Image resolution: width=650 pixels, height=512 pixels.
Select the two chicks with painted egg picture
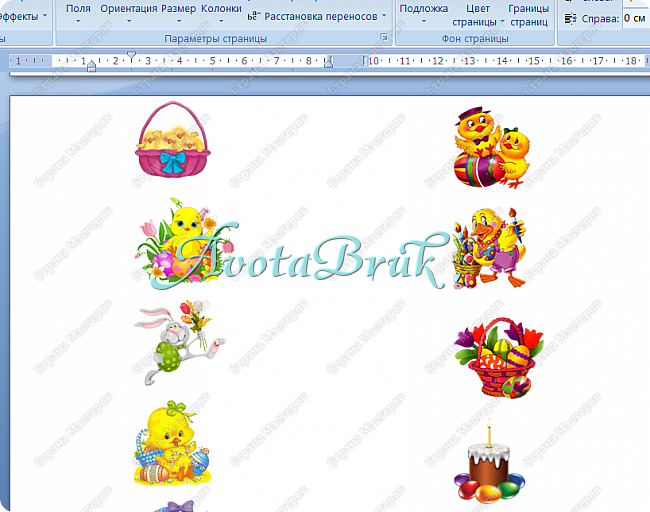pyautogui.click(x=492, y=147)
